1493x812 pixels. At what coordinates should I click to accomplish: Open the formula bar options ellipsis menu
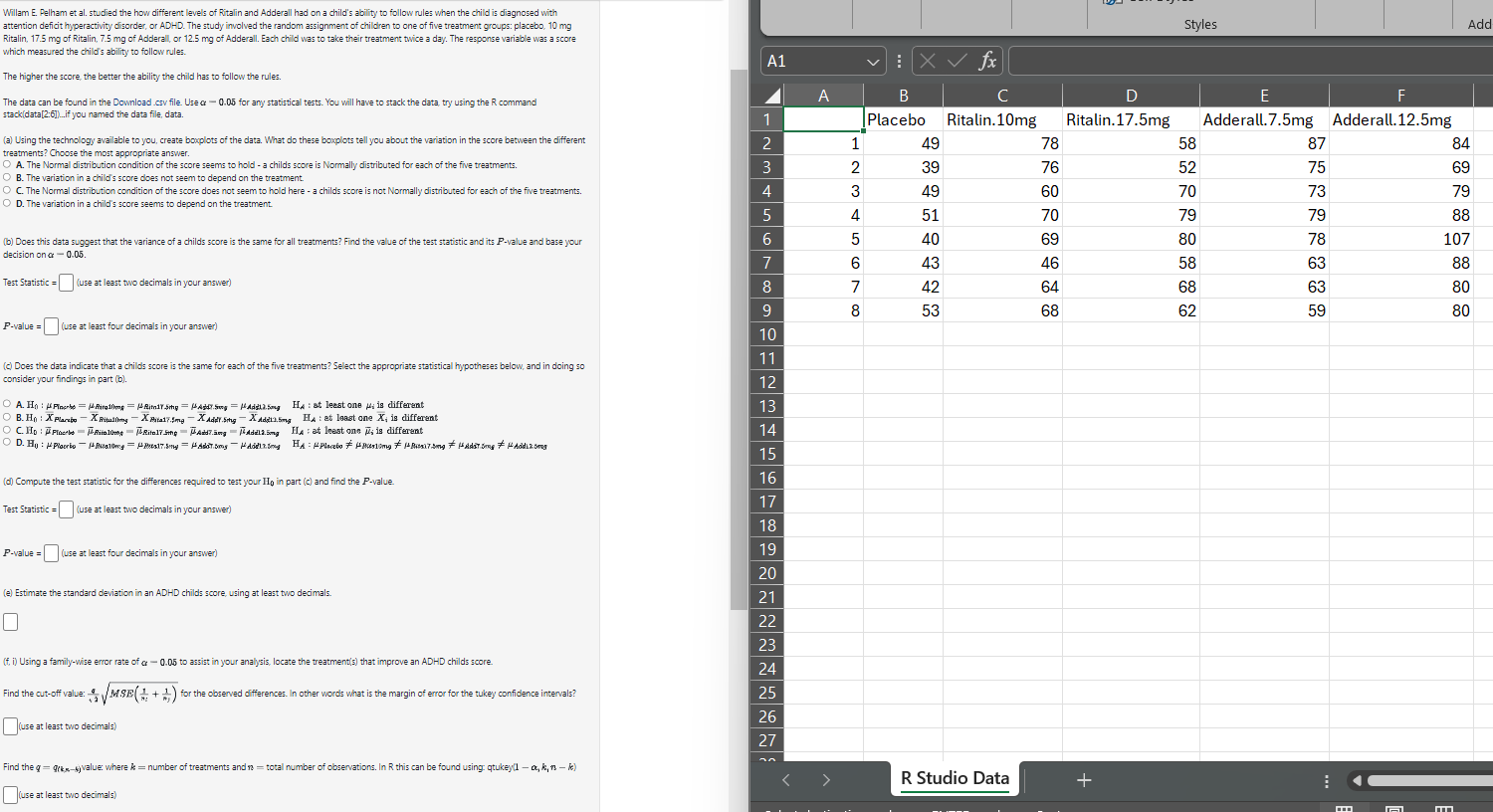(899, 60)
